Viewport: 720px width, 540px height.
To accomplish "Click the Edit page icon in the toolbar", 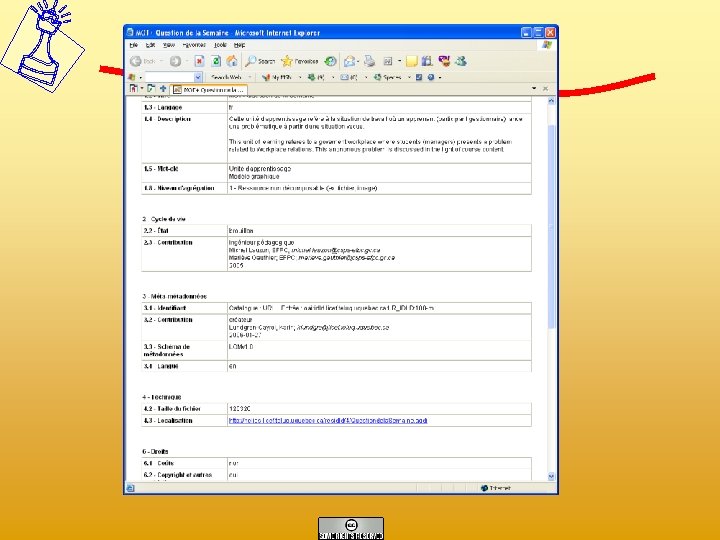I will coord(388,61).
